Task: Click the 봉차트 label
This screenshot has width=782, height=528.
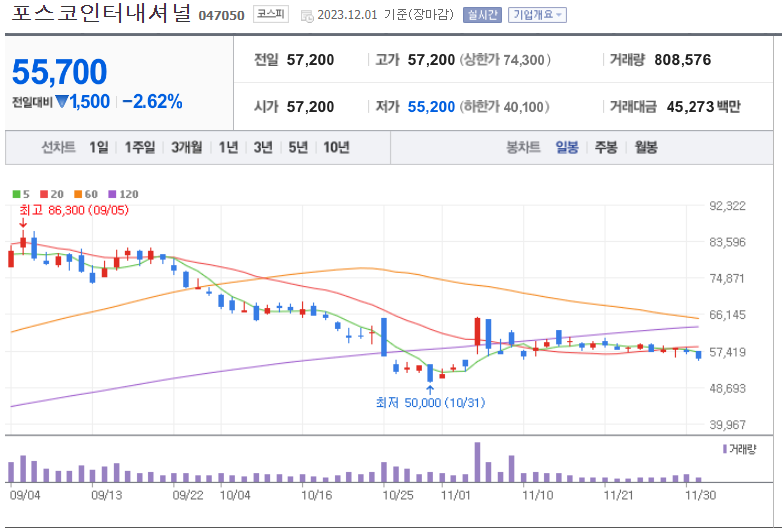Action: coord(523,147)
